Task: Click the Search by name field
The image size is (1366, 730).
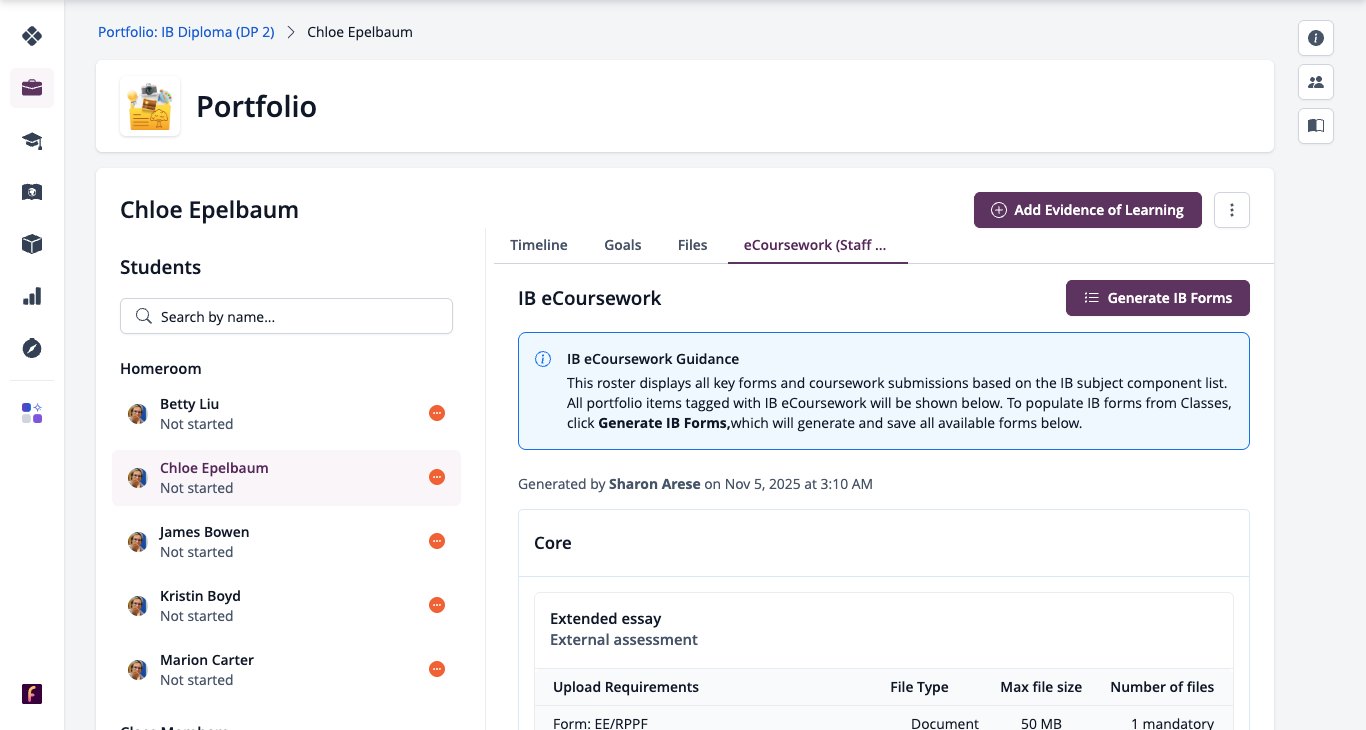Action: click(286, 316)
